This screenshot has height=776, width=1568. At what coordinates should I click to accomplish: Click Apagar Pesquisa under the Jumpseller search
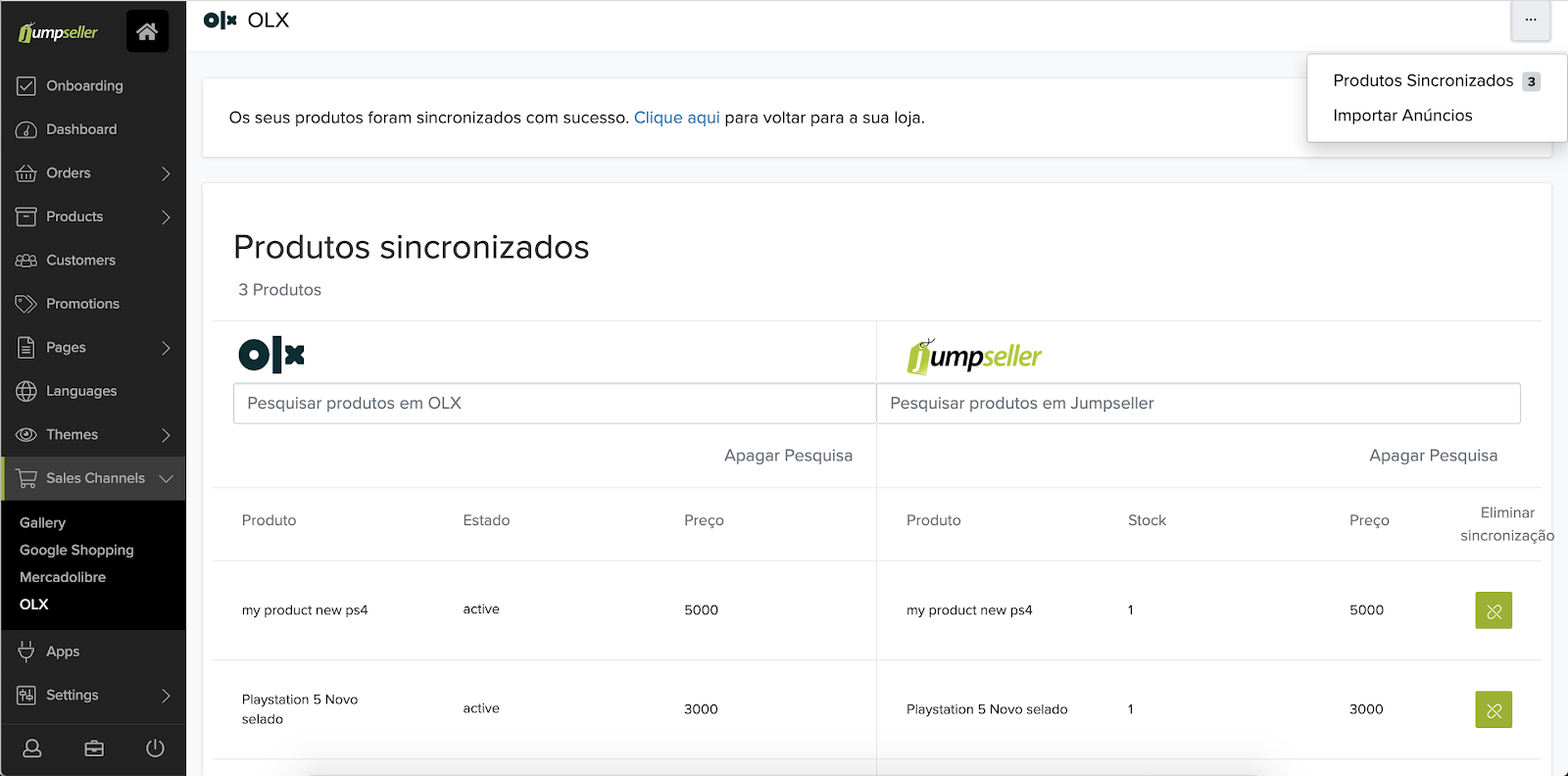[x=1433, y=456]
